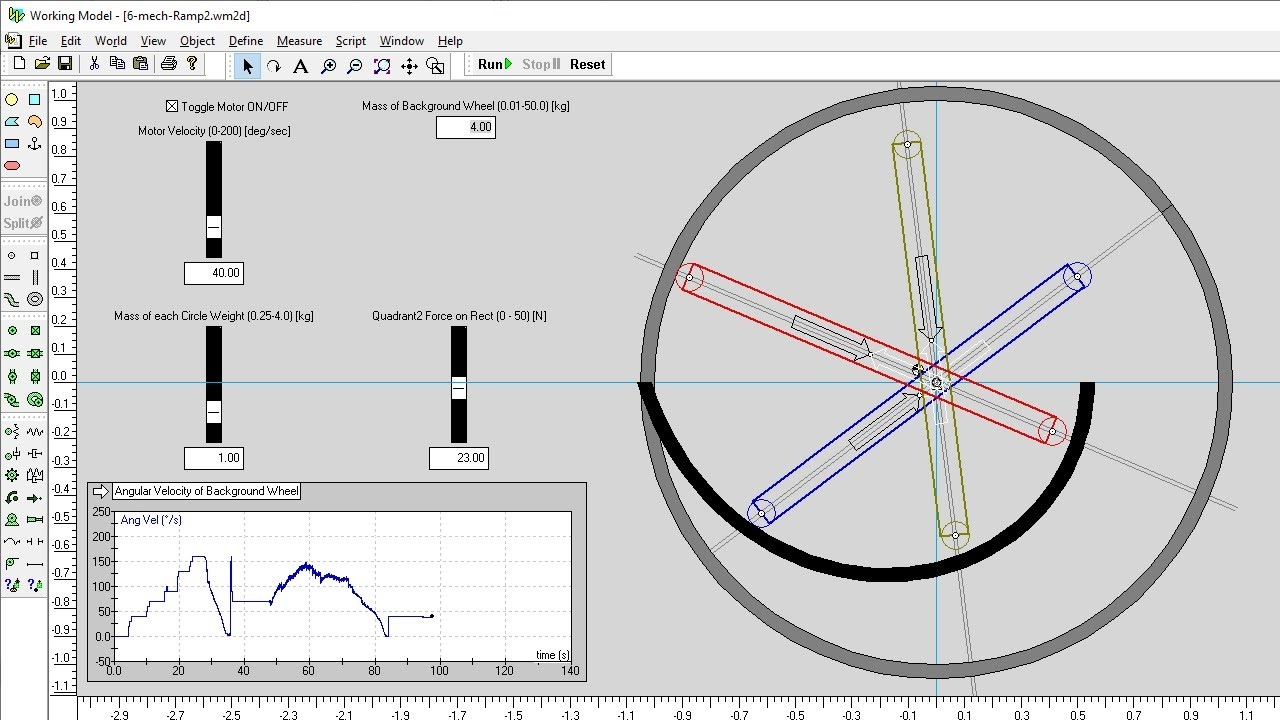Select the Arrow pointer tool
1280x720 pixels.
click(x=247, y=66)
